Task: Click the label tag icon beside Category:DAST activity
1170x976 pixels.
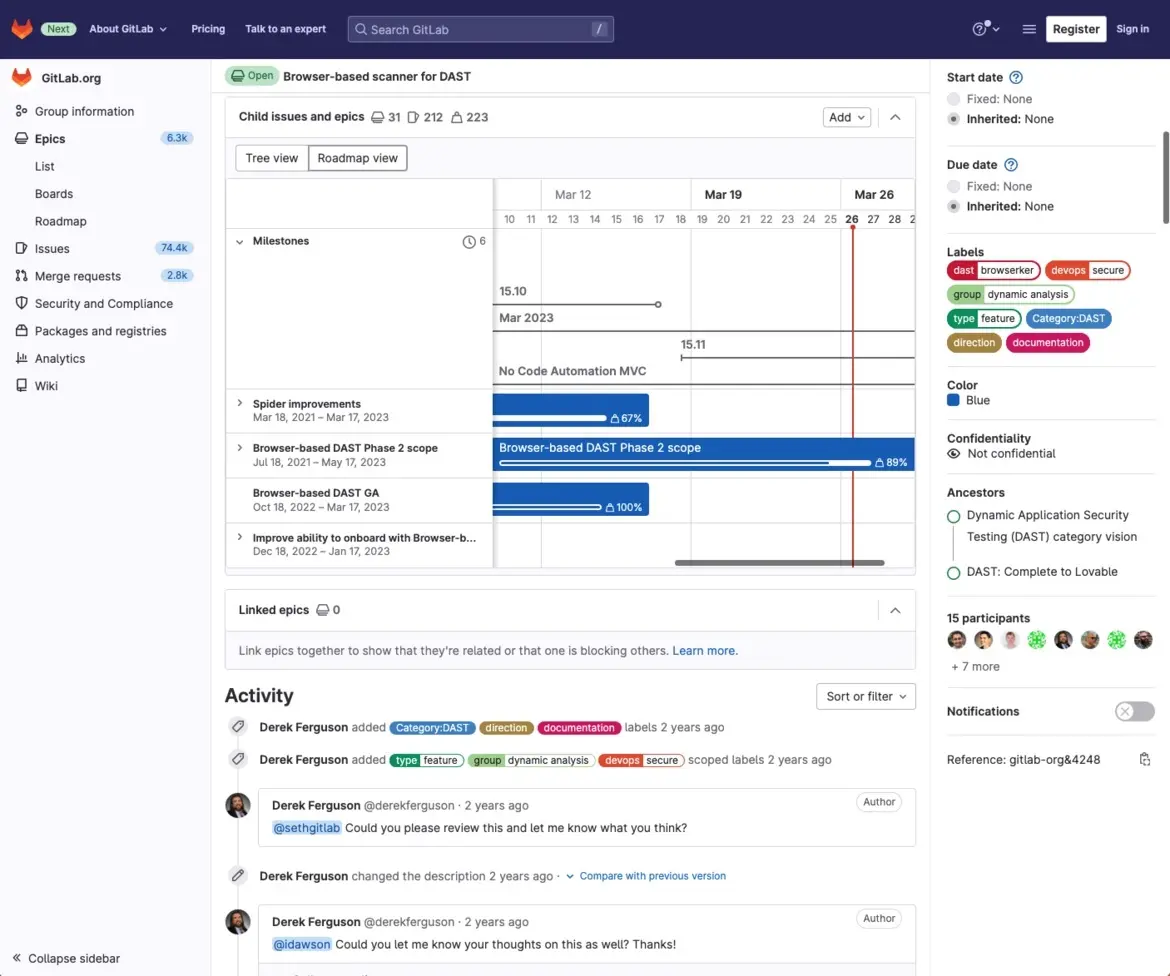Action: tap(238, 727)
